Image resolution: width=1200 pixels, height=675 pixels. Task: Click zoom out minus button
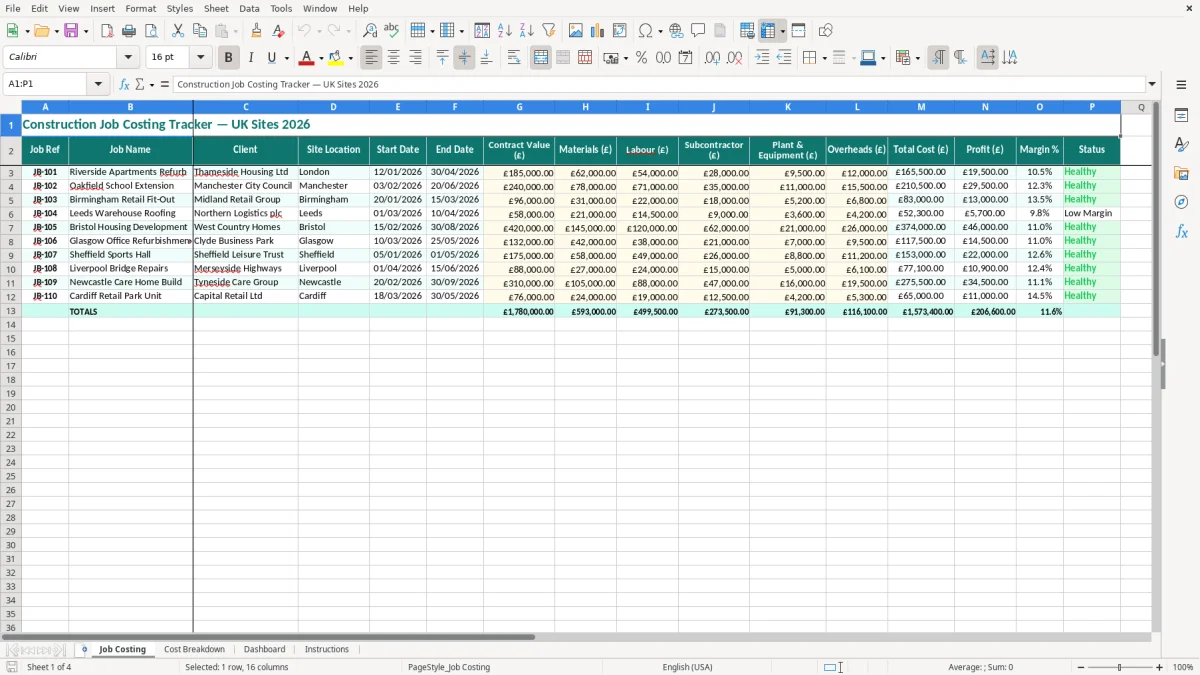coord(1080,667)
